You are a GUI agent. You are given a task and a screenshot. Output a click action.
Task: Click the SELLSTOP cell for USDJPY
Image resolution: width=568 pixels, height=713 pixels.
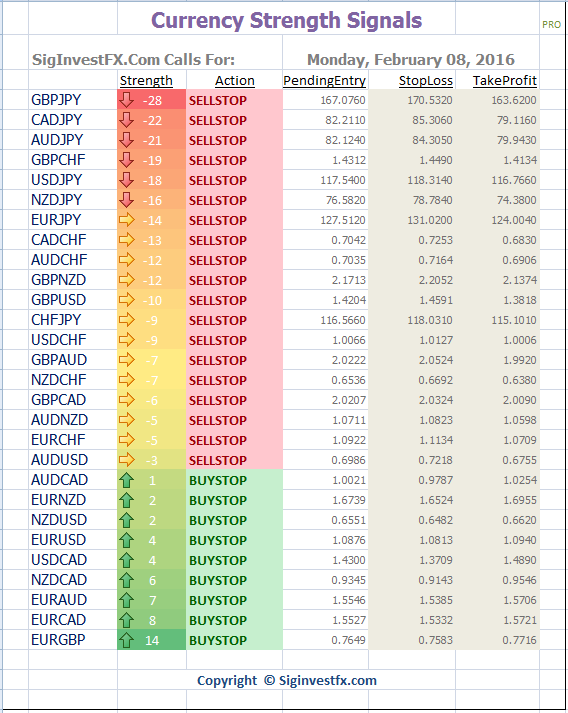(234, 180)
